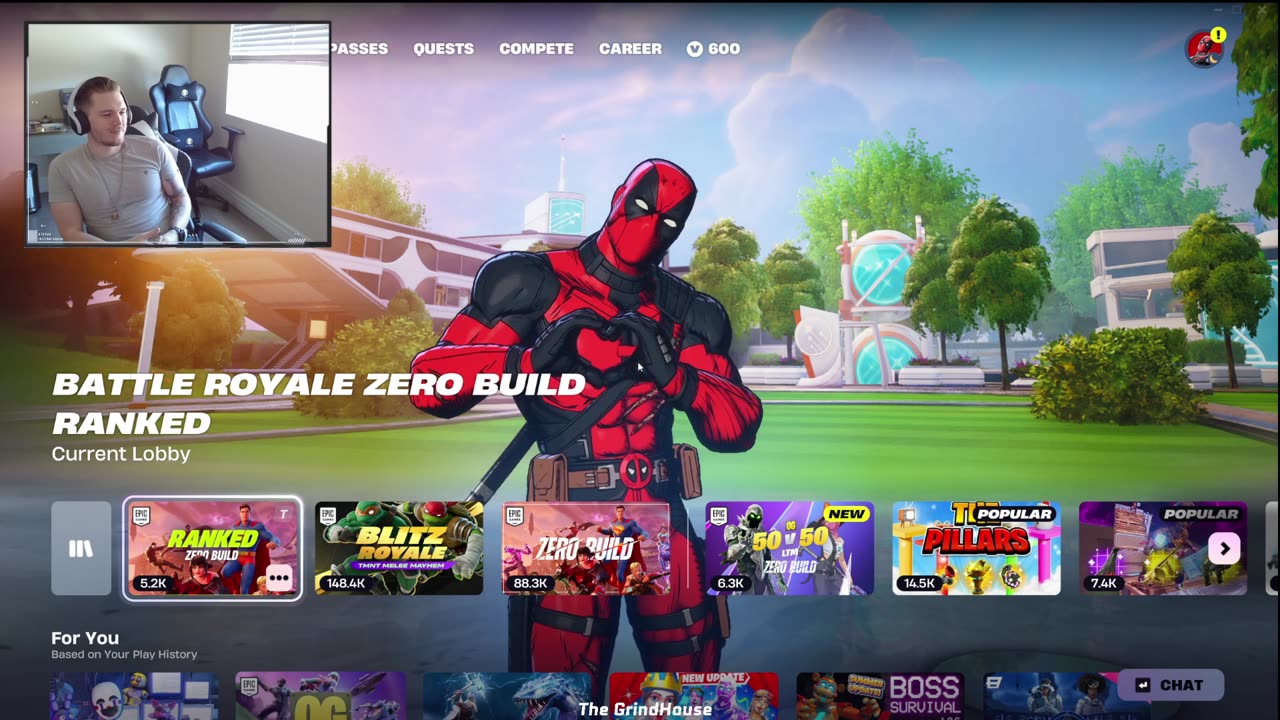1280x720 pixels.
Task: Click the next arrow on the game carousel
Action: [1224, 548]
